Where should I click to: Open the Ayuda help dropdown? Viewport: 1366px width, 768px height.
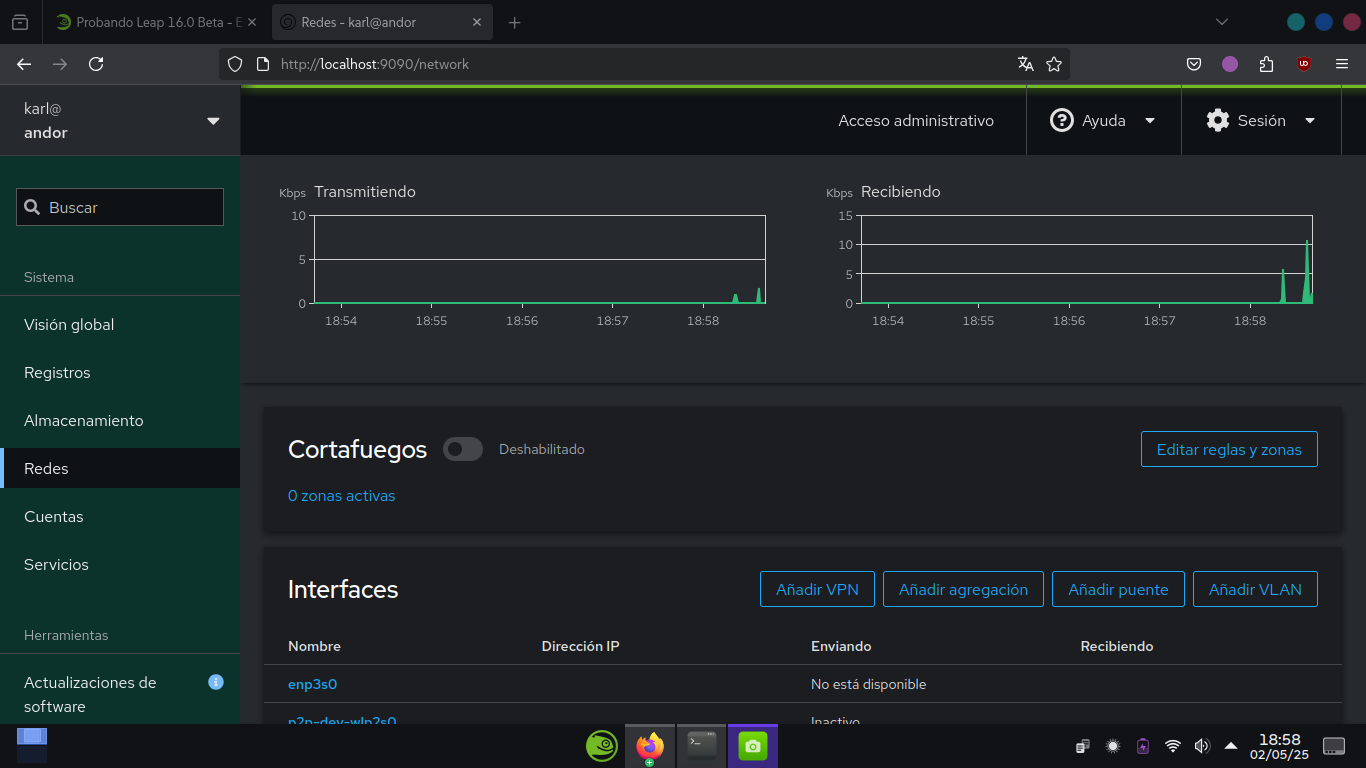(x=1103, y=121)
